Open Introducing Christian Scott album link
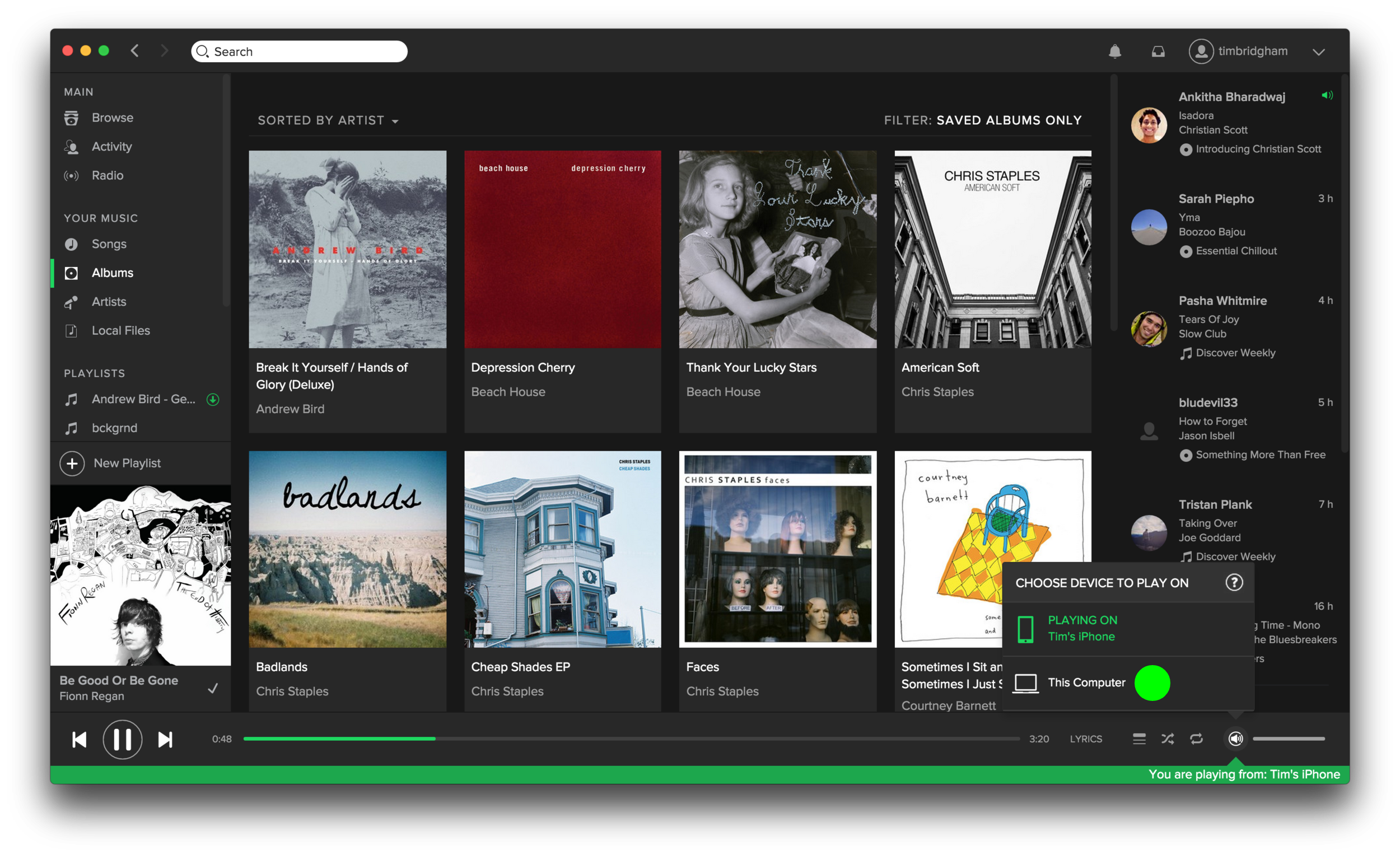 1258,149
